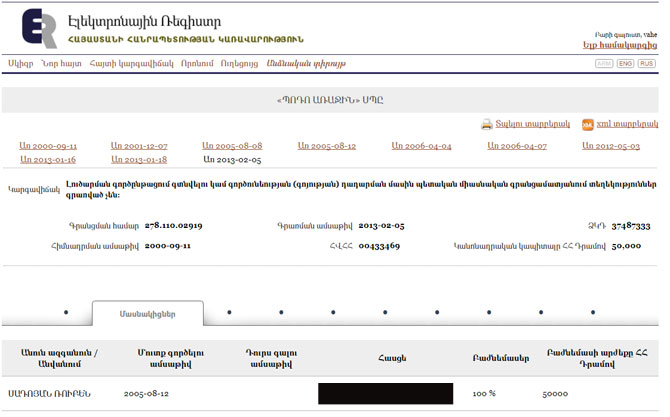
Task: Click the statutory capital value 50,000
Action: pos(626,246)
